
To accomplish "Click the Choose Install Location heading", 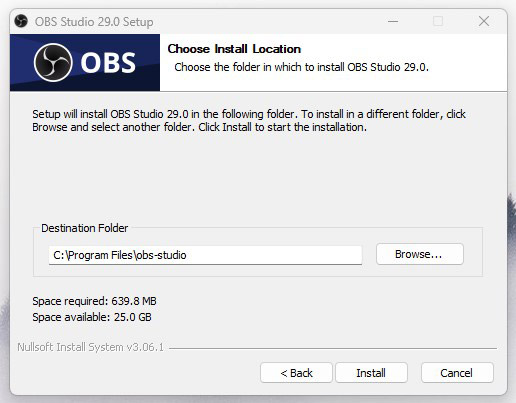I will click(234, 49).
